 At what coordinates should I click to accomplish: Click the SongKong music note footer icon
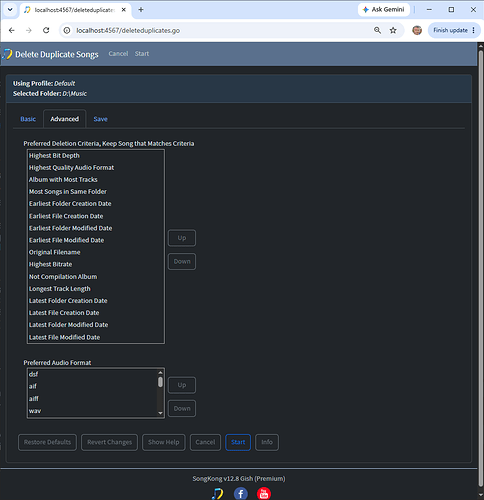[217, 493]
